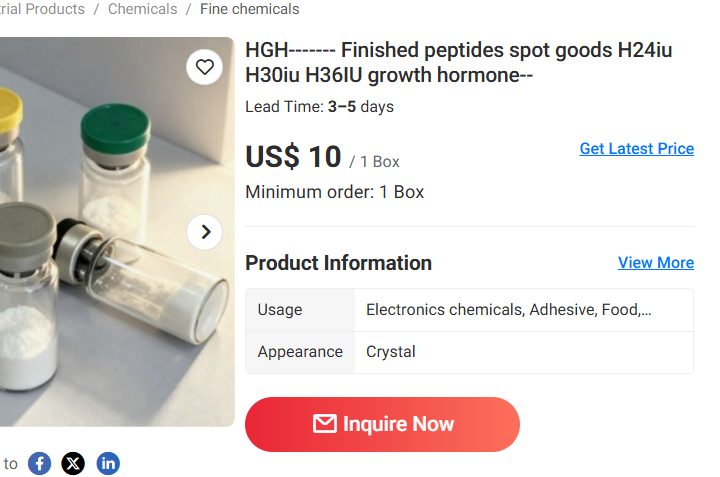Favorite the product with the heart icon
720x477 pixels.
(205, 67)
